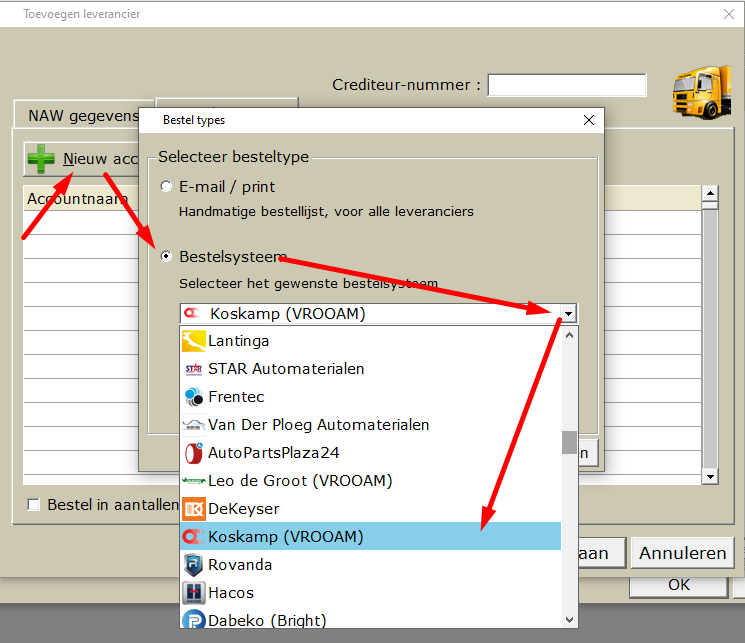Click the AutoPartsPlaza24 logo icon
The image size is (745, 643).
click(x=193, y=453)
